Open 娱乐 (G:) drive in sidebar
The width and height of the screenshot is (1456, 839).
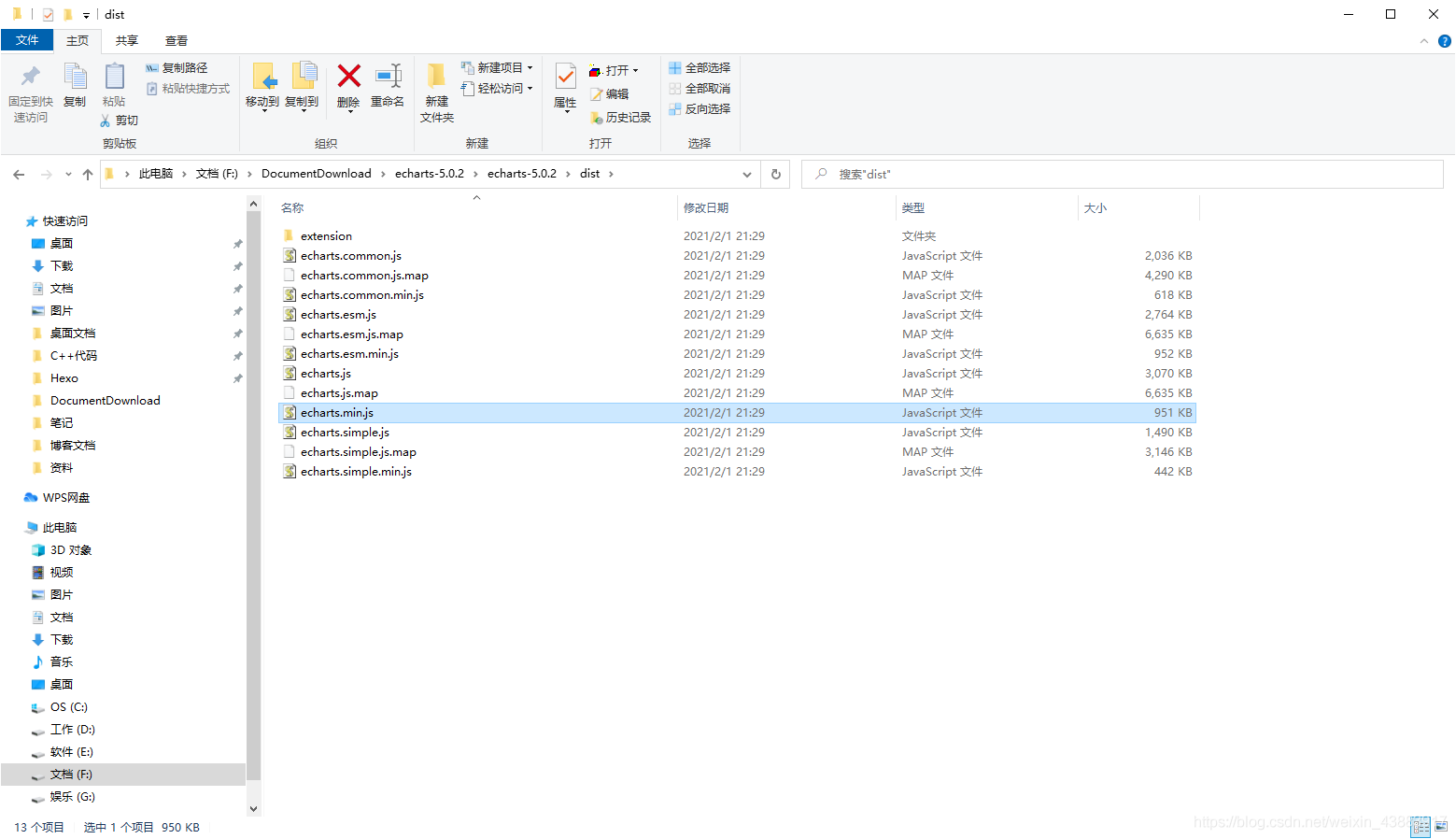click(73, 797)
